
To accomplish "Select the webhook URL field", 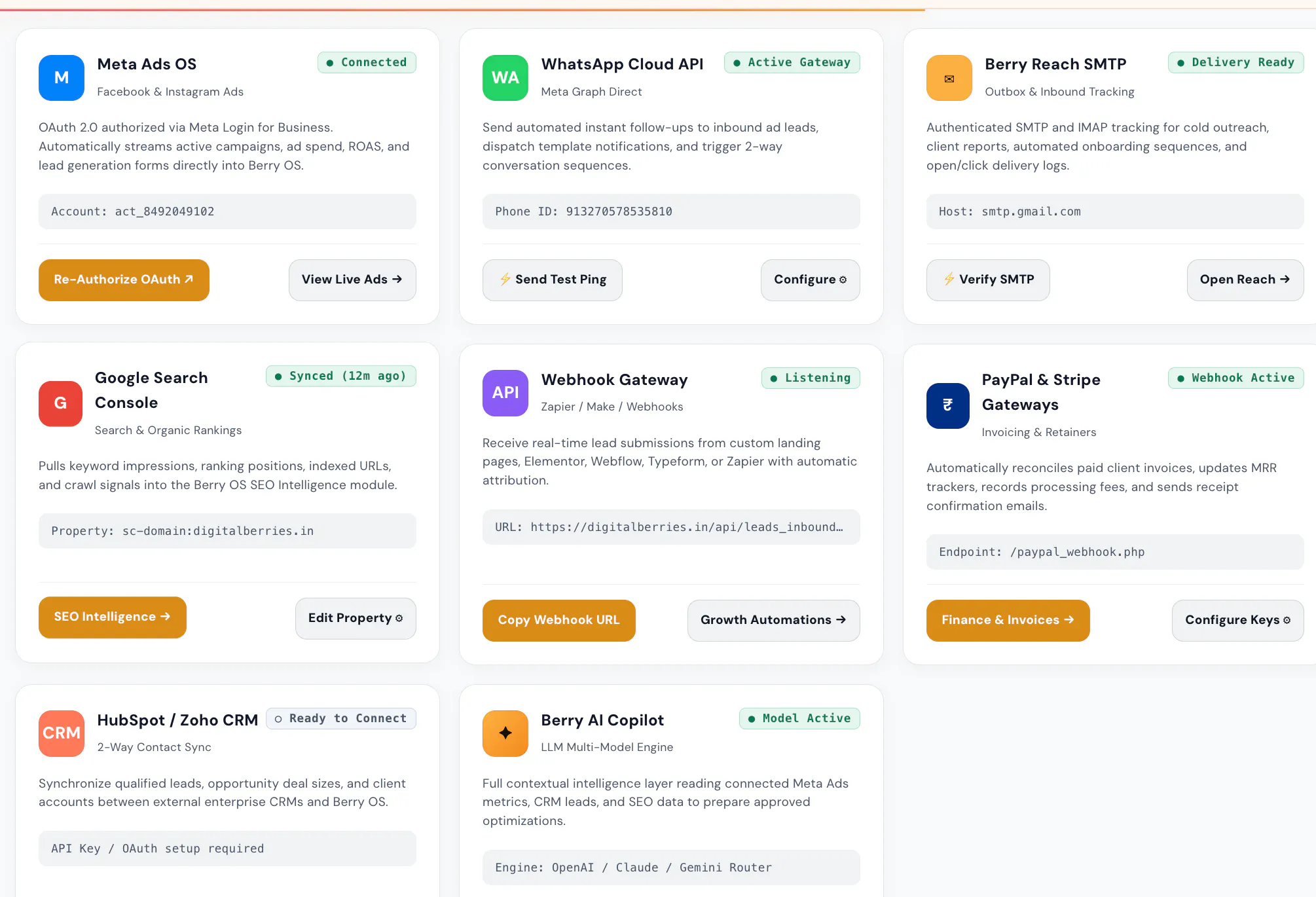I will tap(671, 527).
